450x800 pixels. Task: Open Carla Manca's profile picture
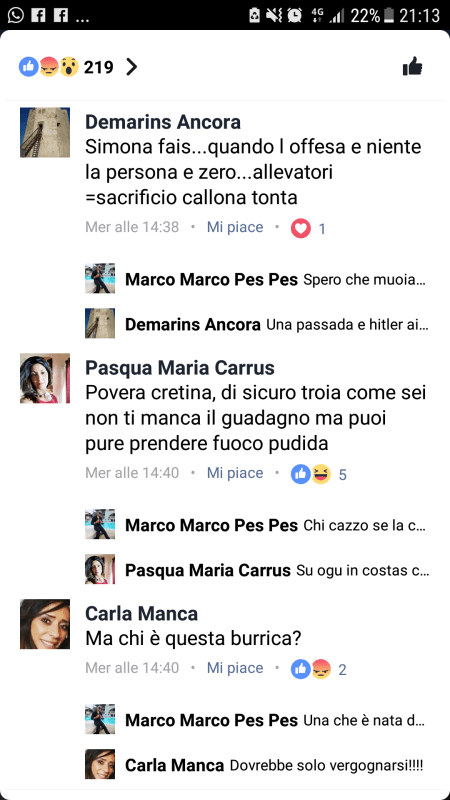click(x=45, y=624)
